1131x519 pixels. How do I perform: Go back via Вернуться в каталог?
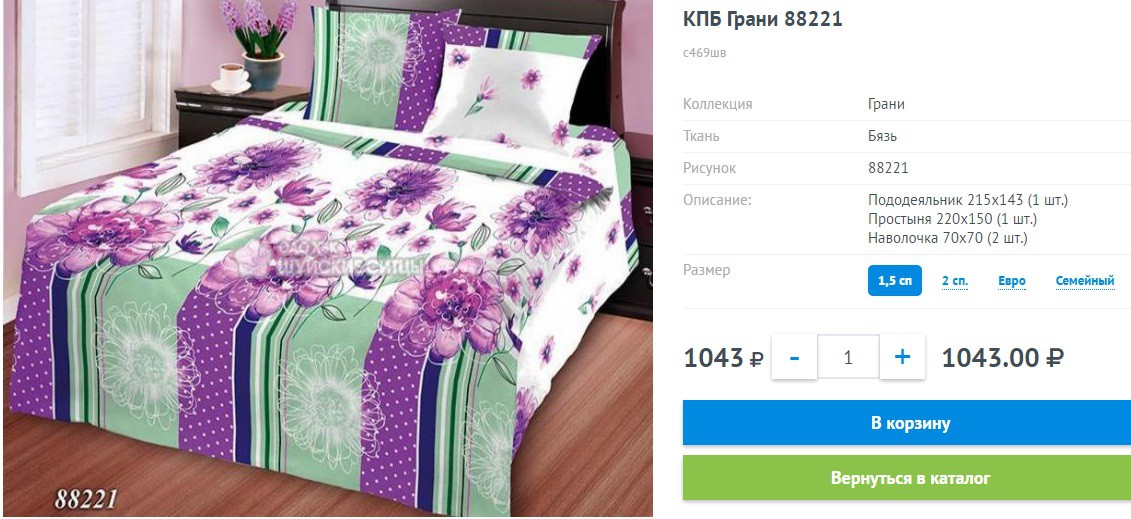click(907, 478)
